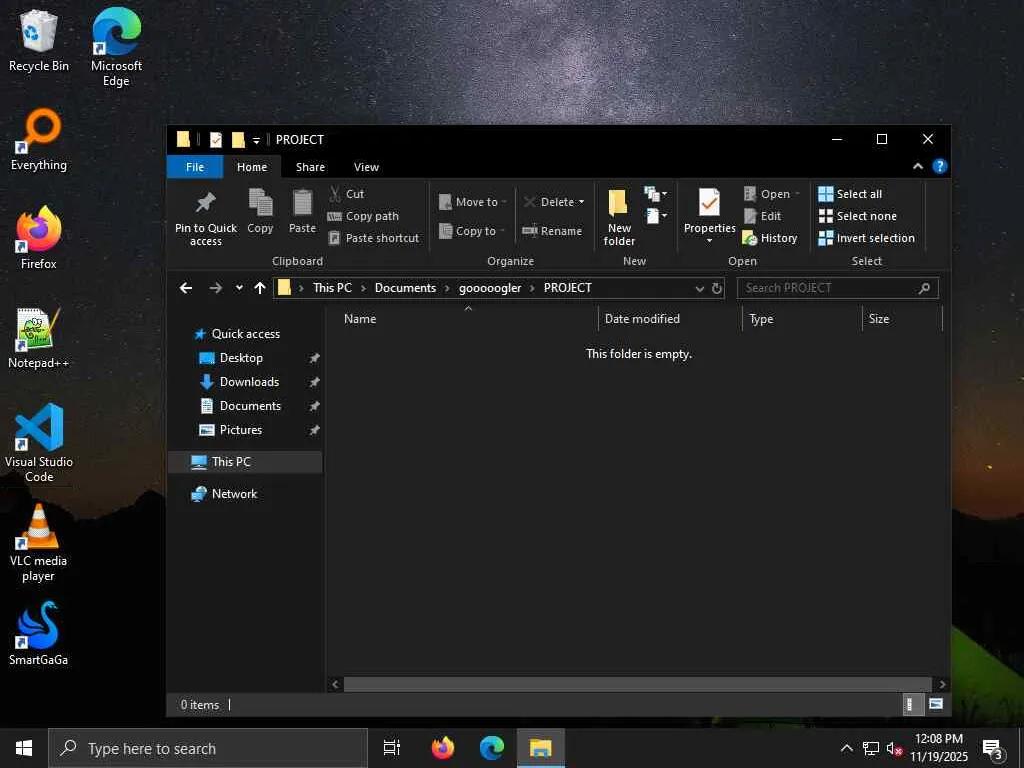The image size is (1024, 768).
Task: Open the Windows Start menu
Action: pyautogui.click(x=24, y=748)
